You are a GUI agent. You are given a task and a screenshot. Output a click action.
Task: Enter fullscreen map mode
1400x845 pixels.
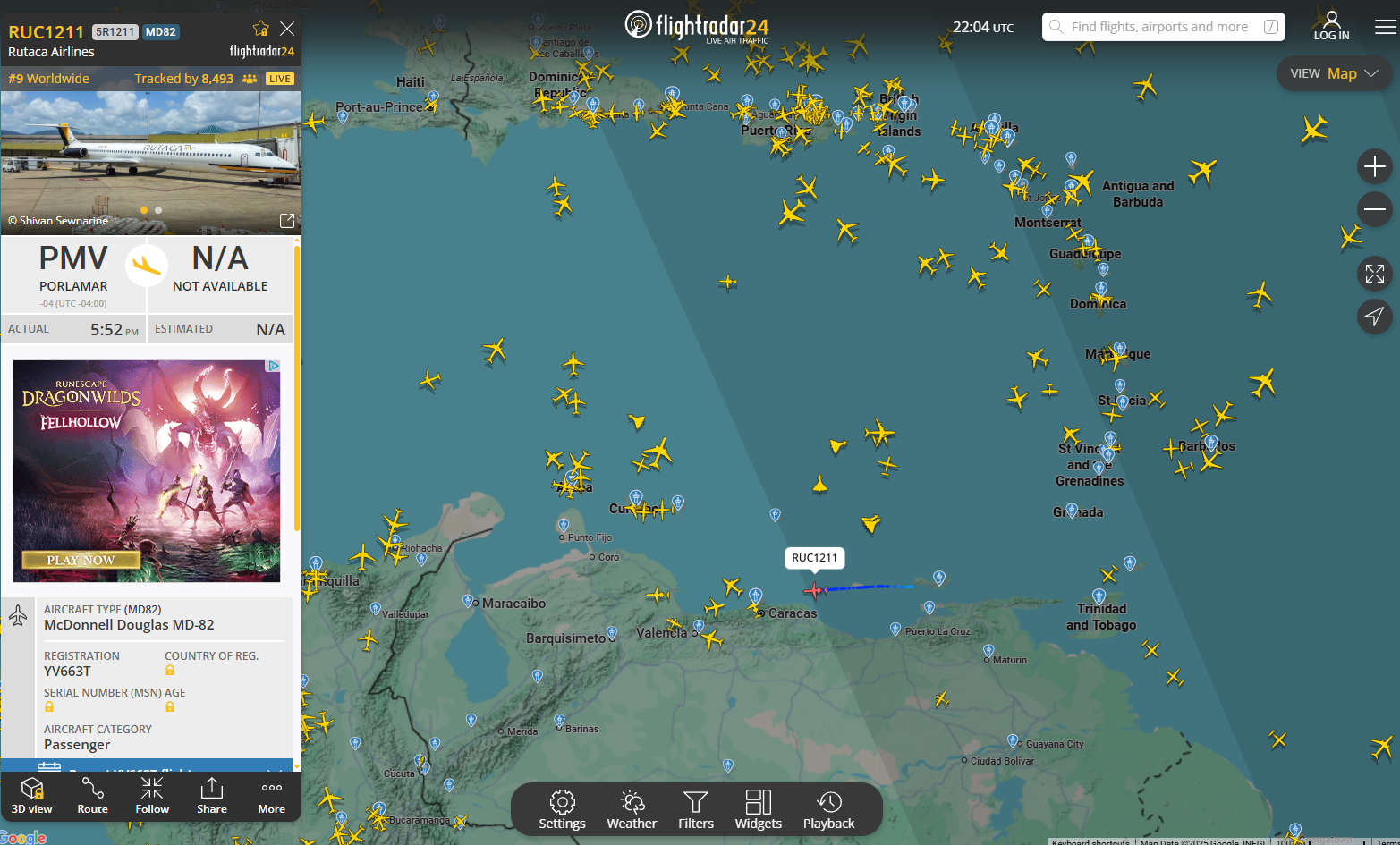(1375, 274)
